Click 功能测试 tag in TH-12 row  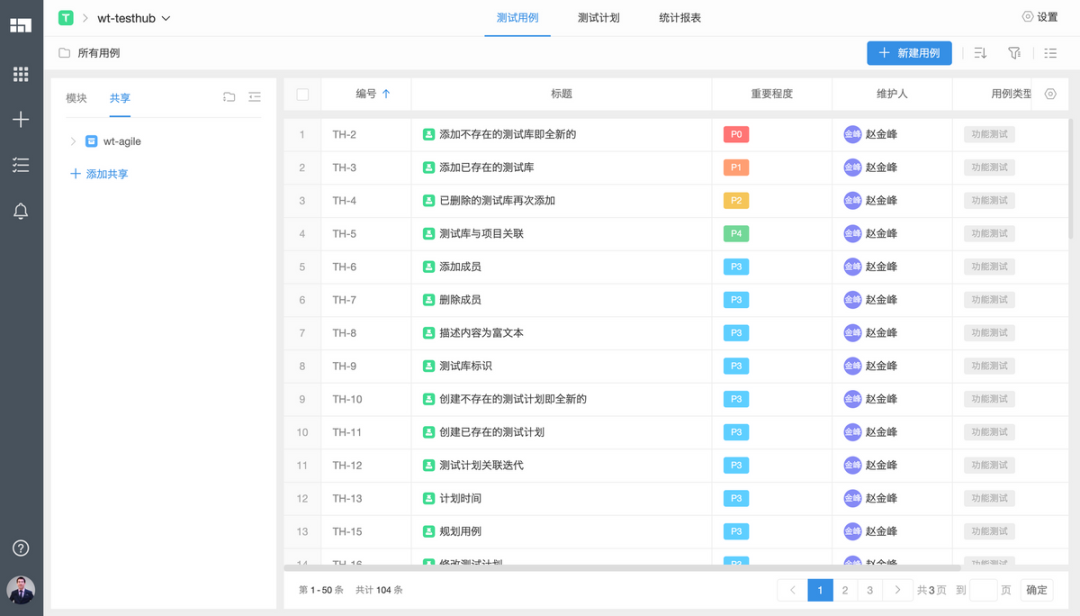(989, 465)
